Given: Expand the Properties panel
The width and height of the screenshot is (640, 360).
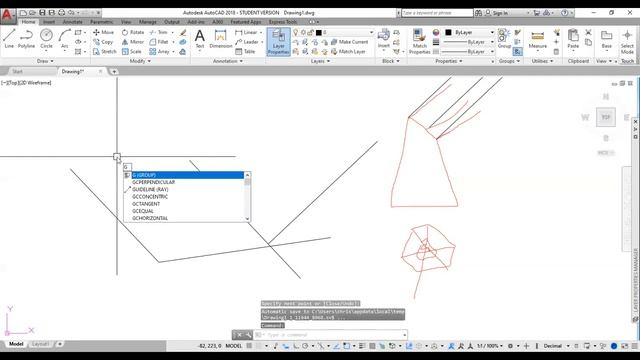Looking at the screenshot, I should tap(449, 61).
